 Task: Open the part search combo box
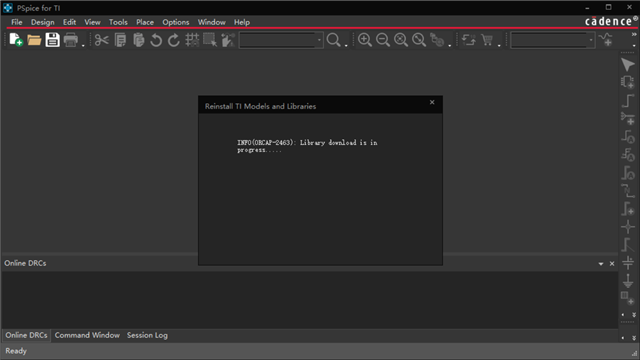coord(281,40)
